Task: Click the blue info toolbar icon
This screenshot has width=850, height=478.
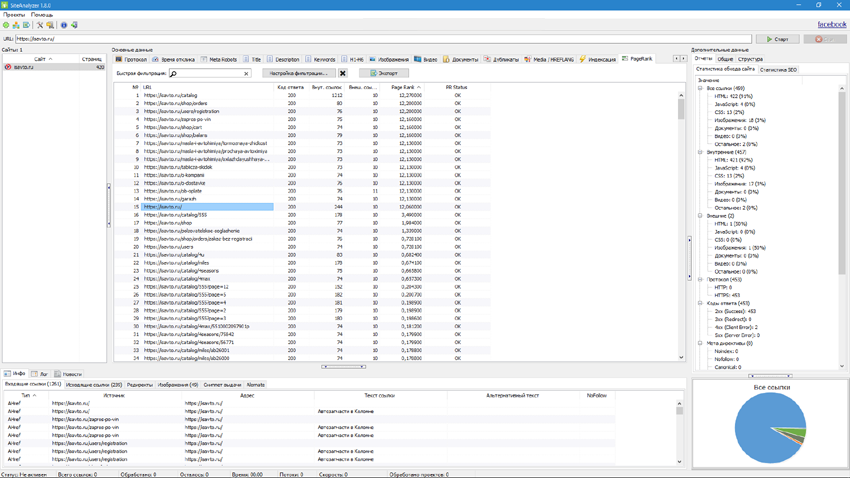Action: click(64, 25)
